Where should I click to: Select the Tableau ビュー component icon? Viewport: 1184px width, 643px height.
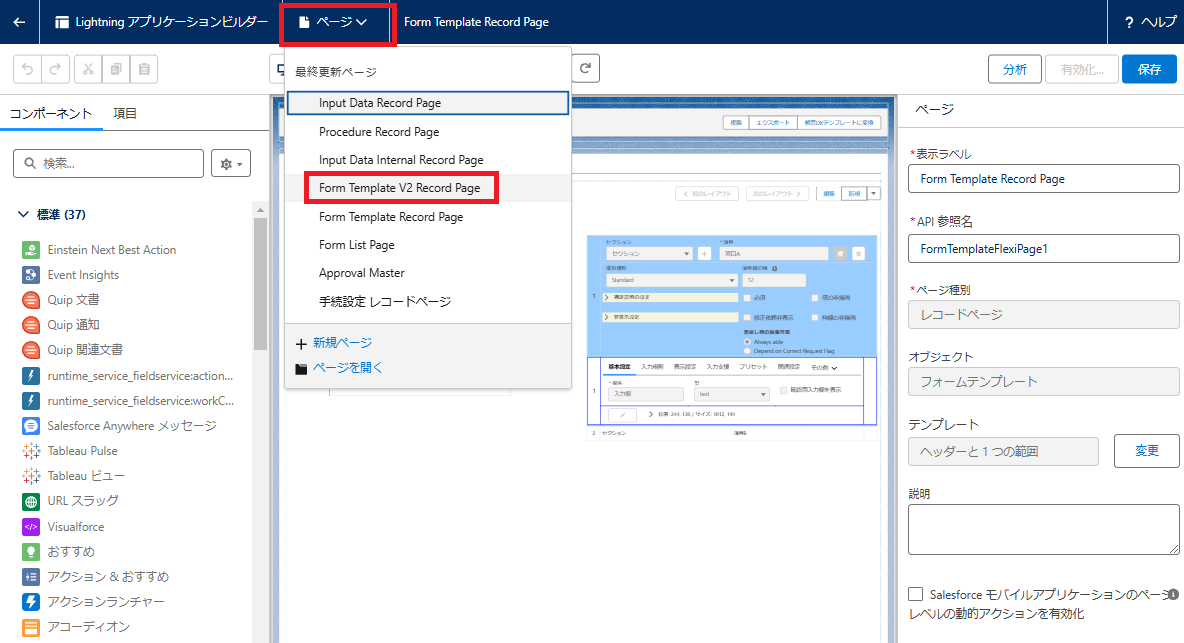pyautogui.click(x=31, y=475)
